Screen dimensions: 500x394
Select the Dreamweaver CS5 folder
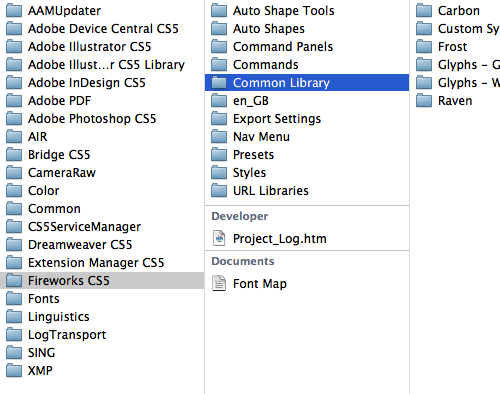click(x=102, y=245)
